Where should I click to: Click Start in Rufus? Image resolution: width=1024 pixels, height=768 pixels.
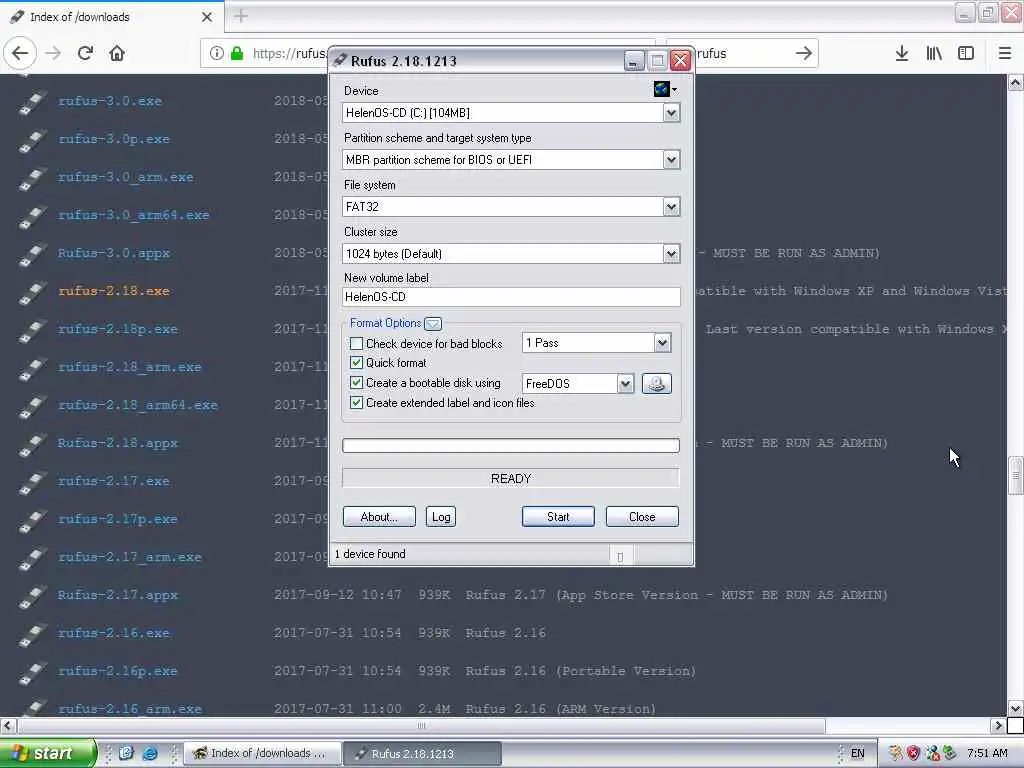[x=558, y=517]
